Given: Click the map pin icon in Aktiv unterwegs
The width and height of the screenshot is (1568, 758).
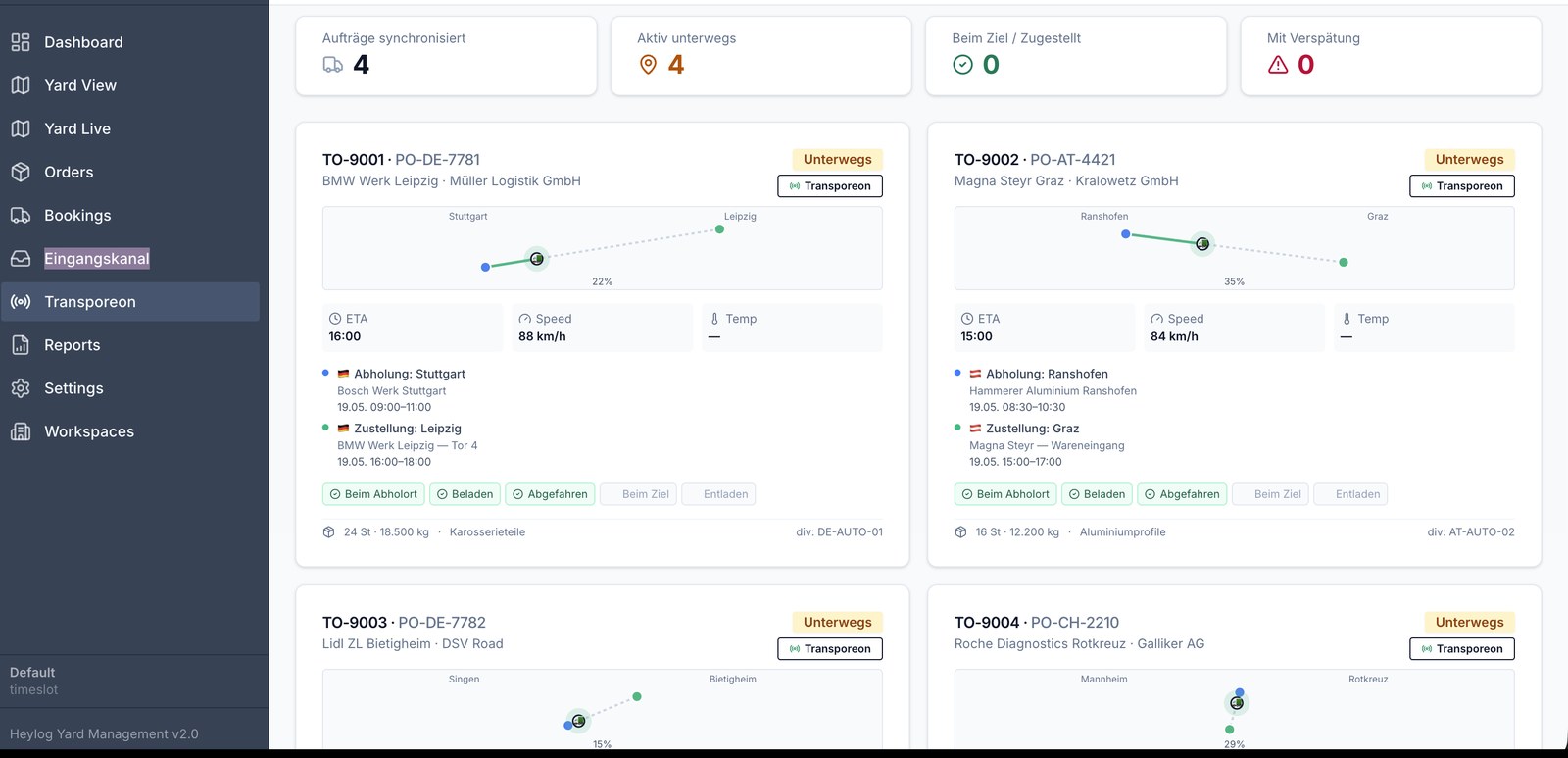Looking at the screenshot, I should click(x=648, y=65).
